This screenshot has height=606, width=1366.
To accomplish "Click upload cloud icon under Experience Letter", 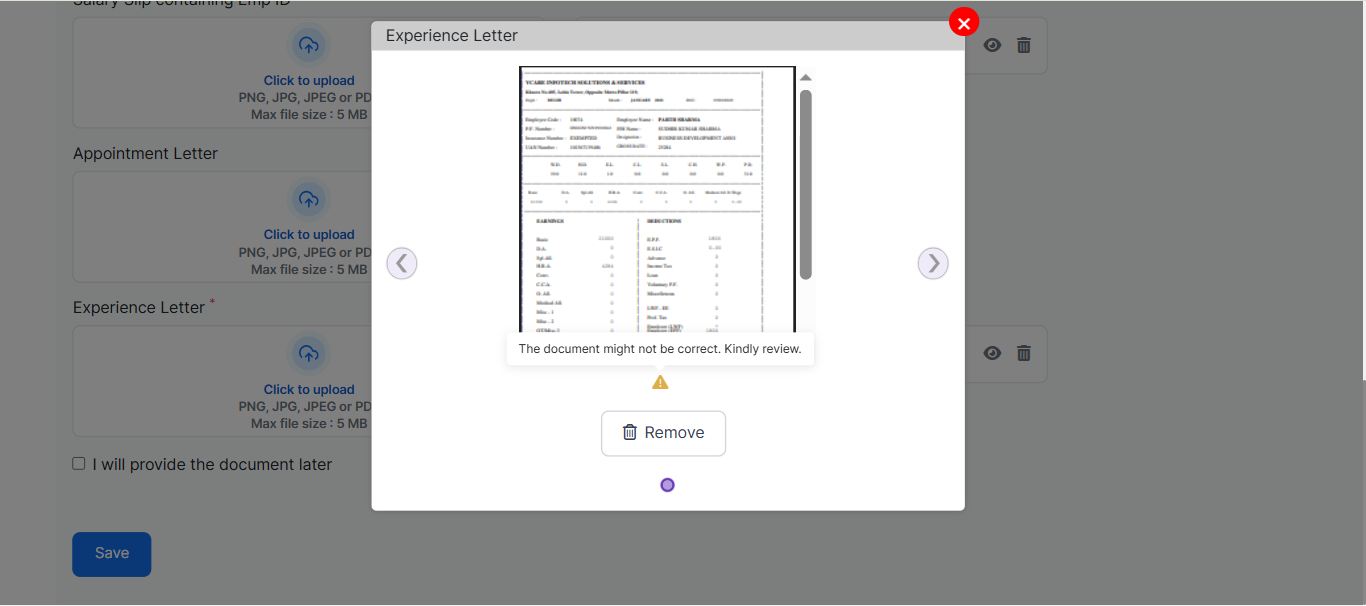I will tap(309, 354).
